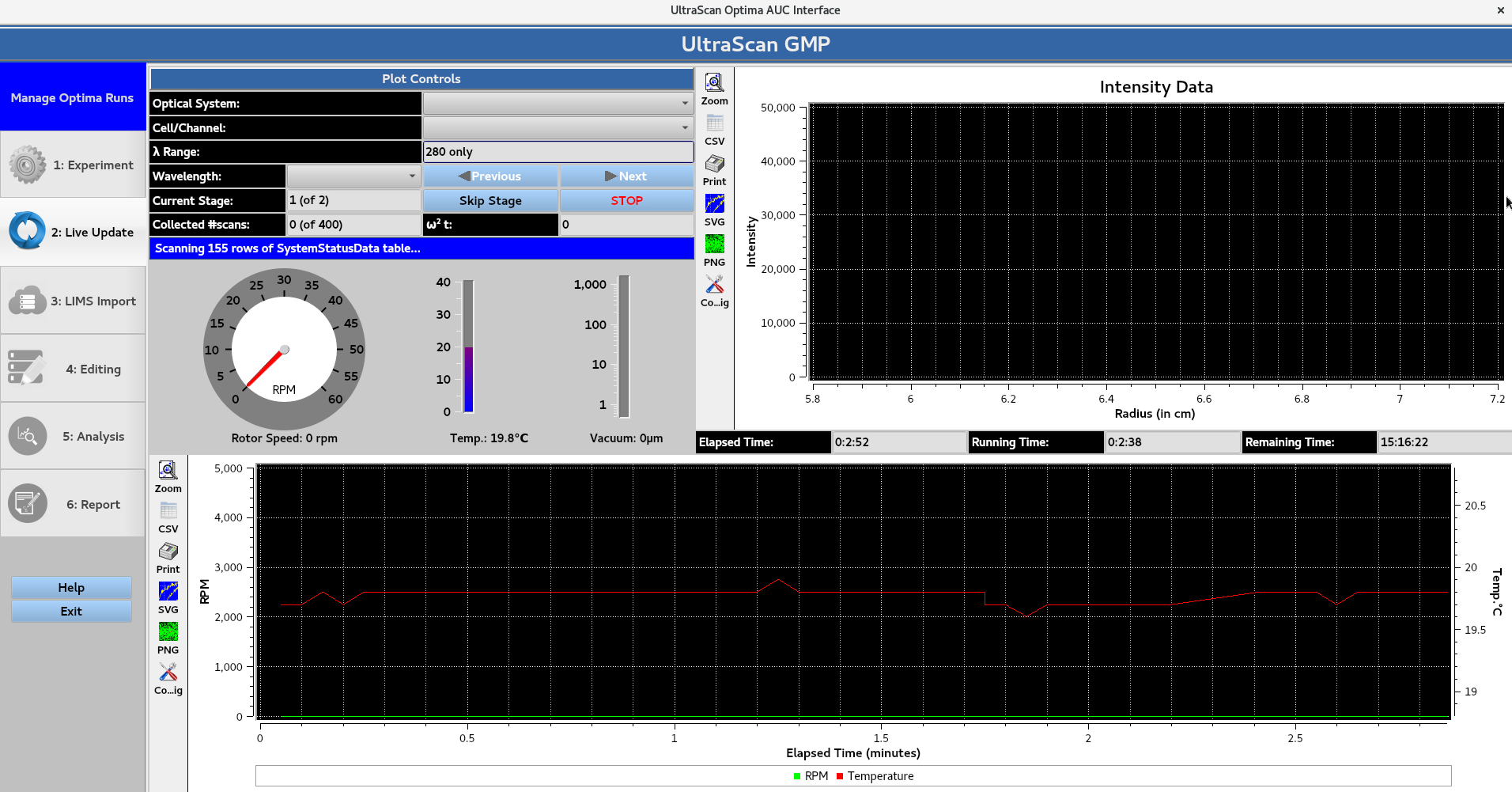Click the λ Range field showing 280 only

[558, 151]
